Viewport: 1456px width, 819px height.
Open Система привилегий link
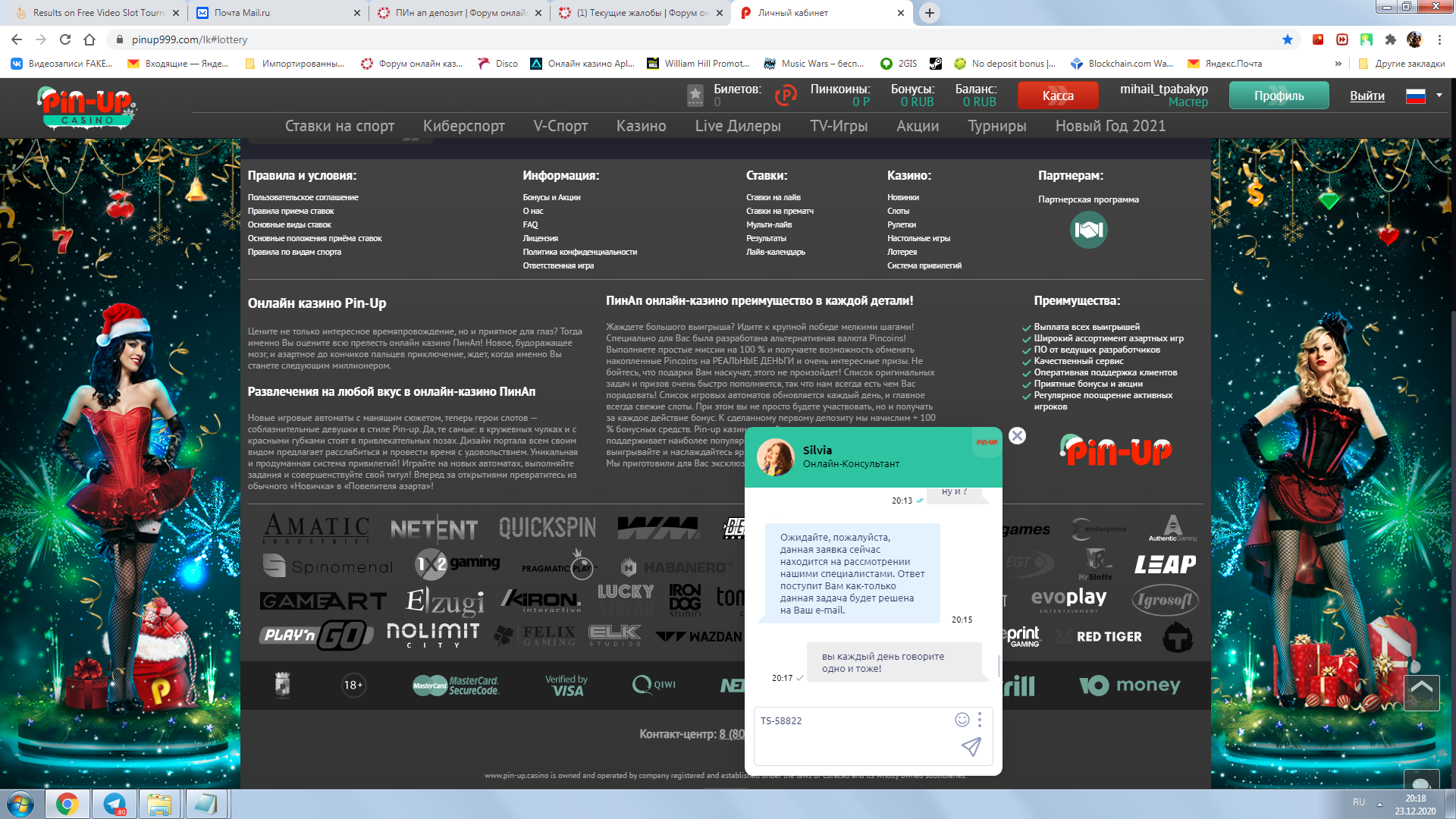pos(924,265)
